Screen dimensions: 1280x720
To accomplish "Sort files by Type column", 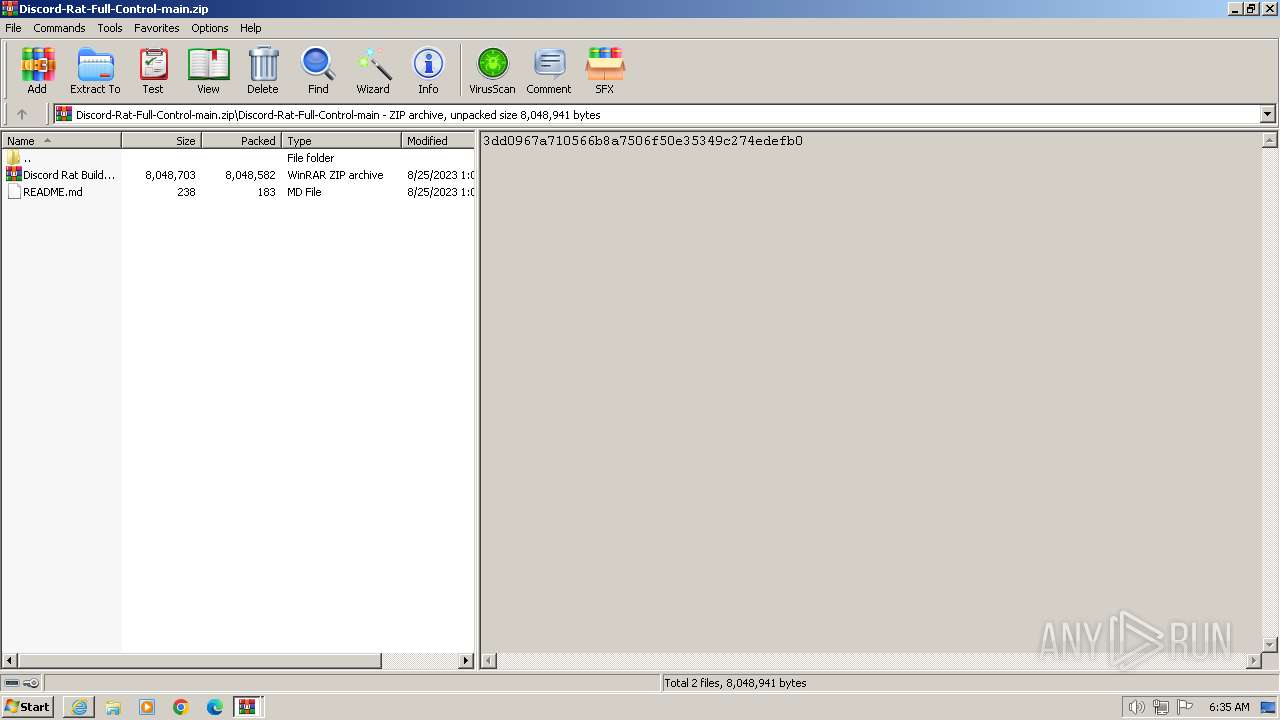I will pos(341,141).
